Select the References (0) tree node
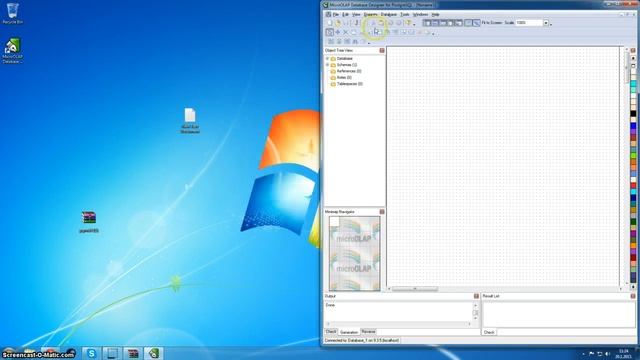The height and width of the screenshot is (360, 640). [x=349, y=71]
